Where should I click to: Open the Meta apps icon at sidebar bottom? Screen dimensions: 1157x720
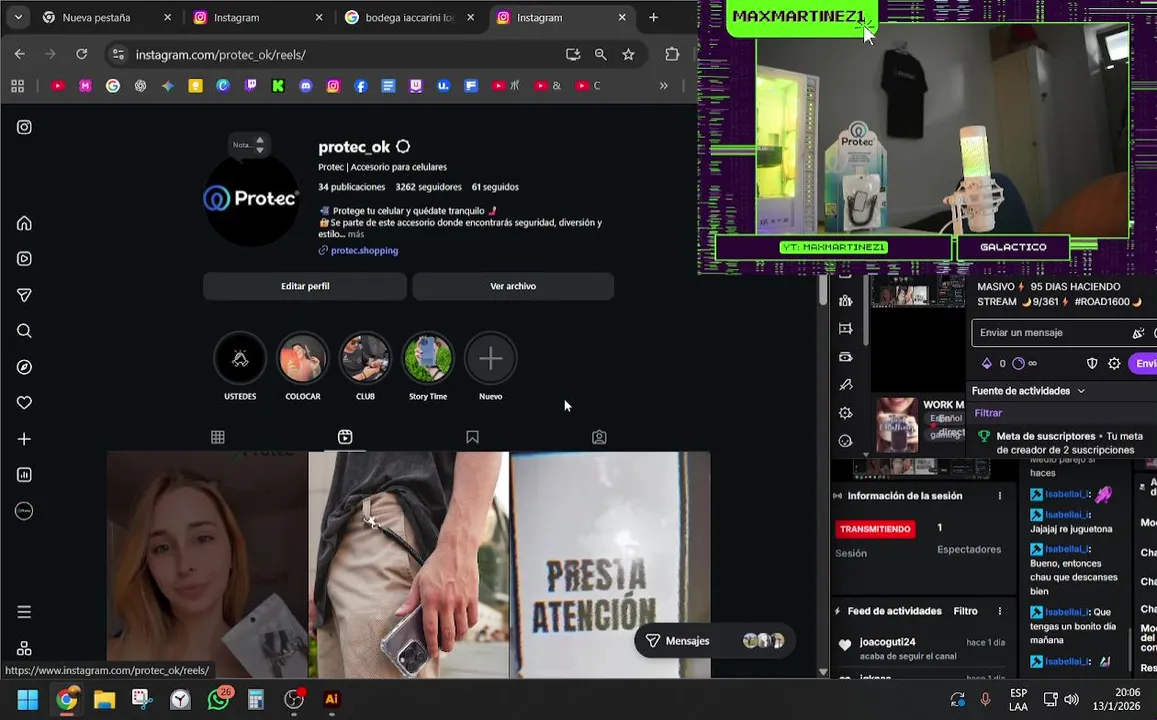pyautogui.click(x=24, y=648)
